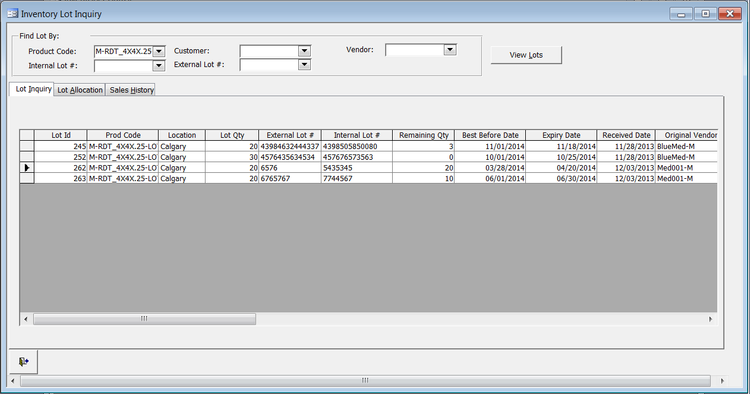
Task: Expand the Internal Lot # dropdown
Action: coord(159,66)
